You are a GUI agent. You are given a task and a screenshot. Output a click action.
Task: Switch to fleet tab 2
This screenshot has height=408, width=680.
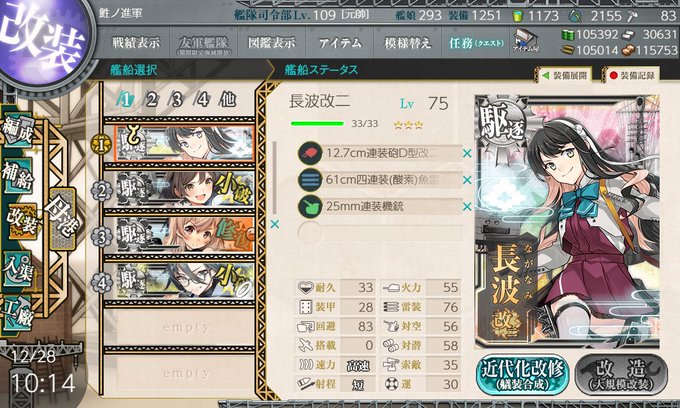click(x=151, y=100)
